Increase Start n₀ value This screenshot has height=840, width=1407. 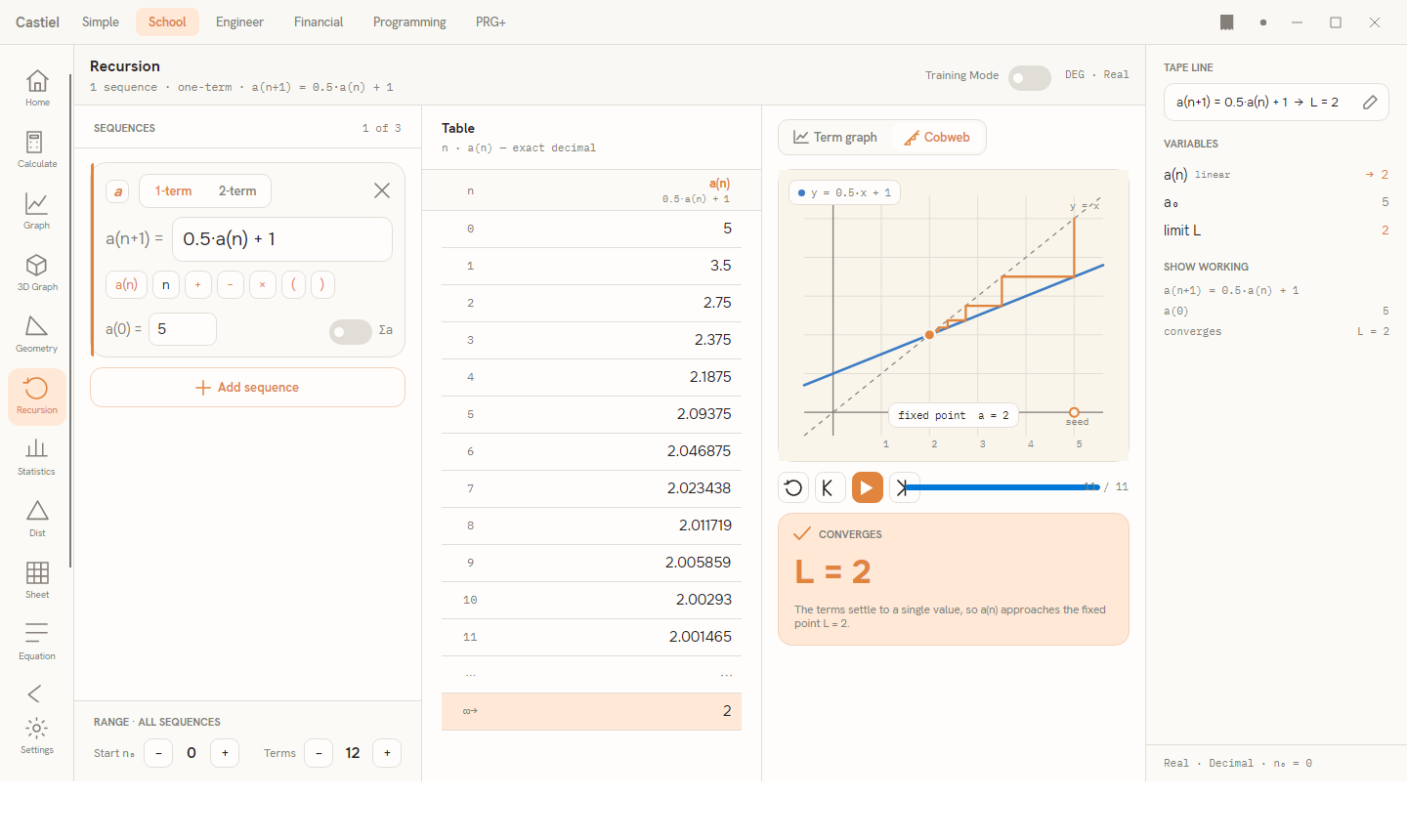(x=225, y=753)
